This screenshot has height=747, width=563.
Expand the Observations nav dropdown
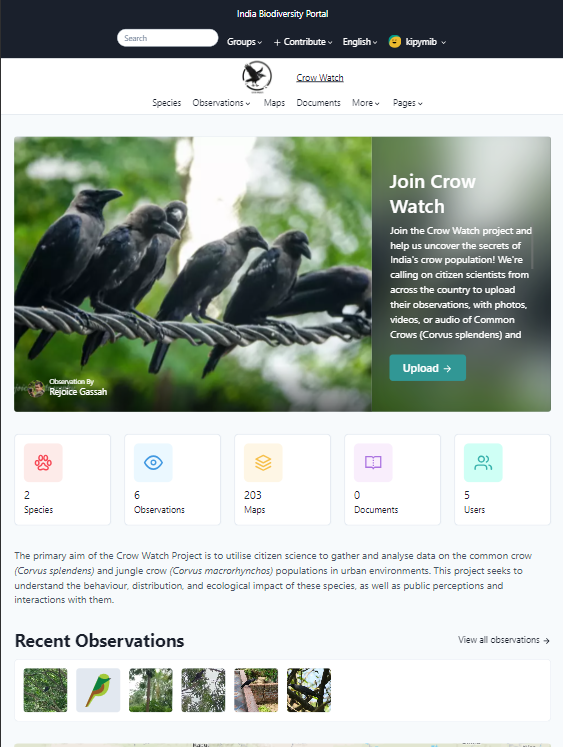(221, 103)
